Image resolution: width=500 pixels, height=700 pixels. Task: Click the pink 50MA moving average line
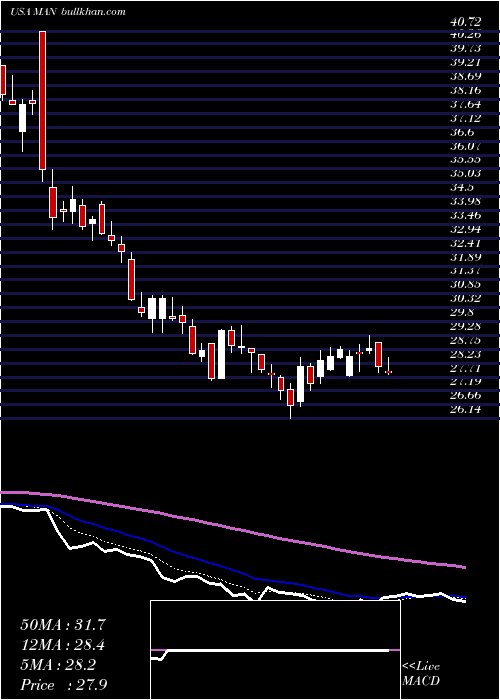(232, 529)
